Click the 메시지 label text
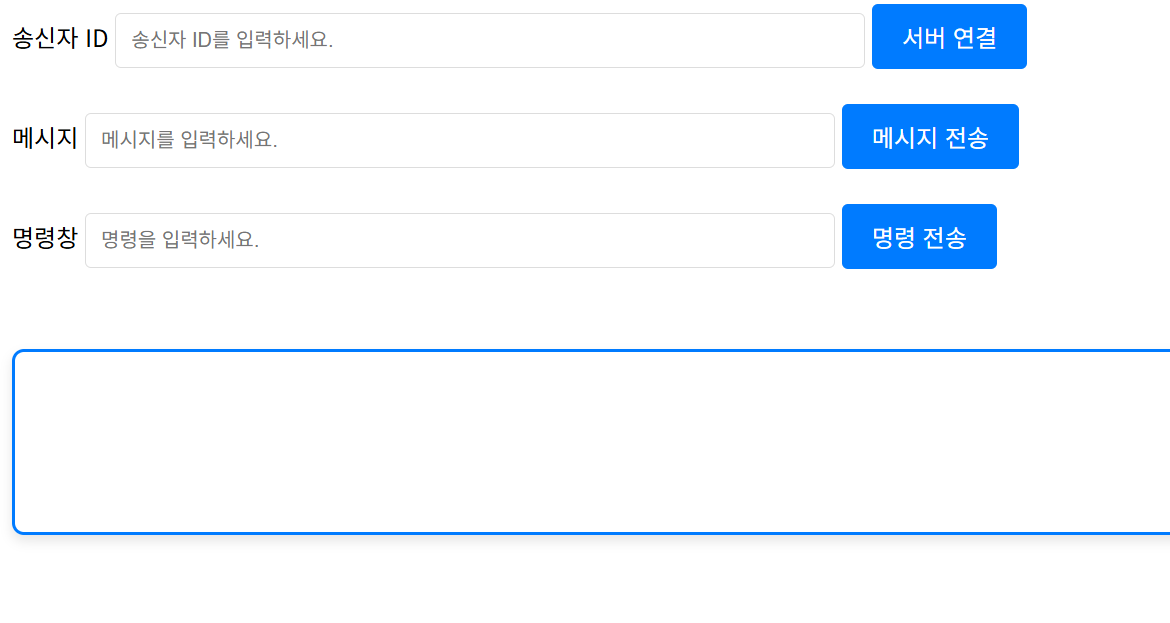 45,138
